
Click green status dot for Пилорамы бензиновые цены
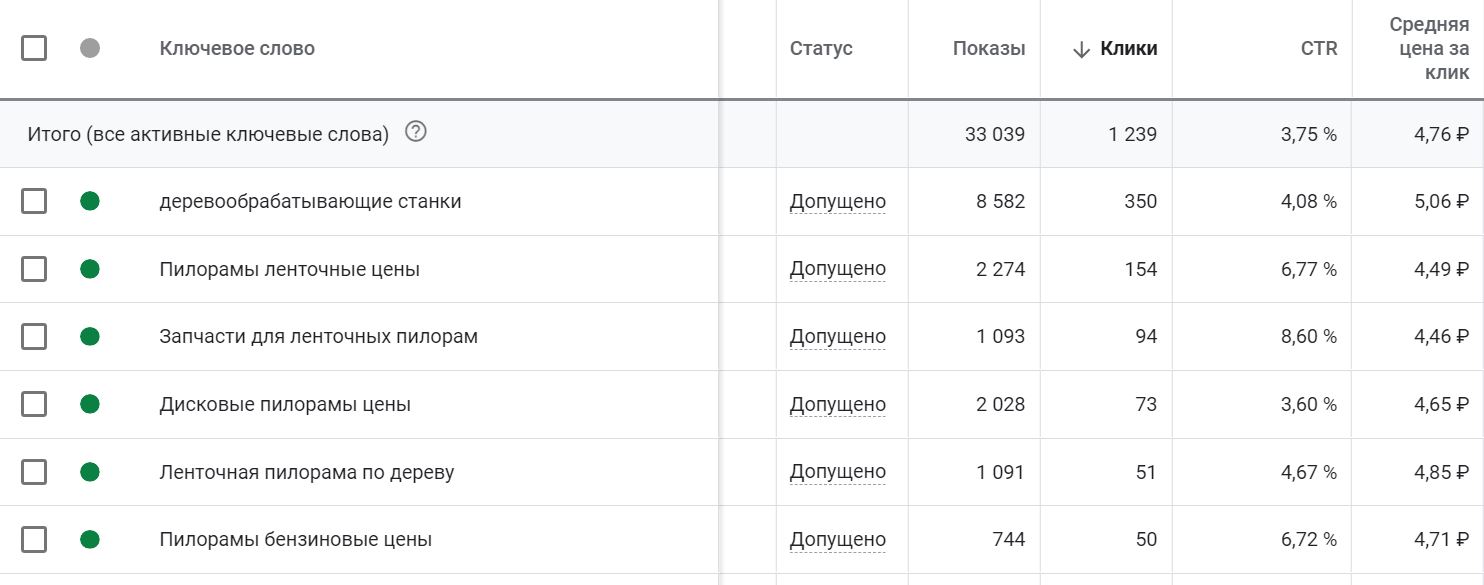(90, 539)
